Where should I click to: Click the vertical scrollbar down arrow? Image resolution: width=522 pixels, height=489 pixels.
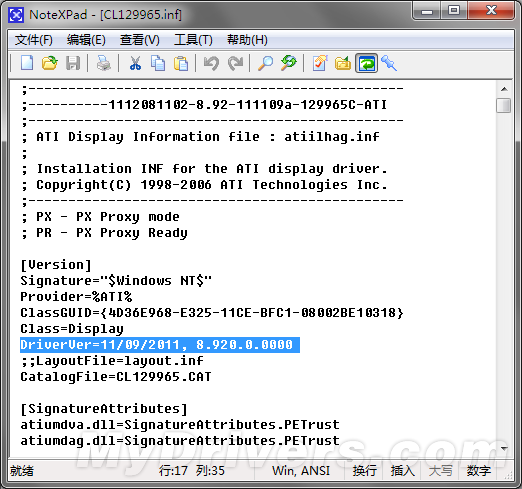[x=504, y=449]
